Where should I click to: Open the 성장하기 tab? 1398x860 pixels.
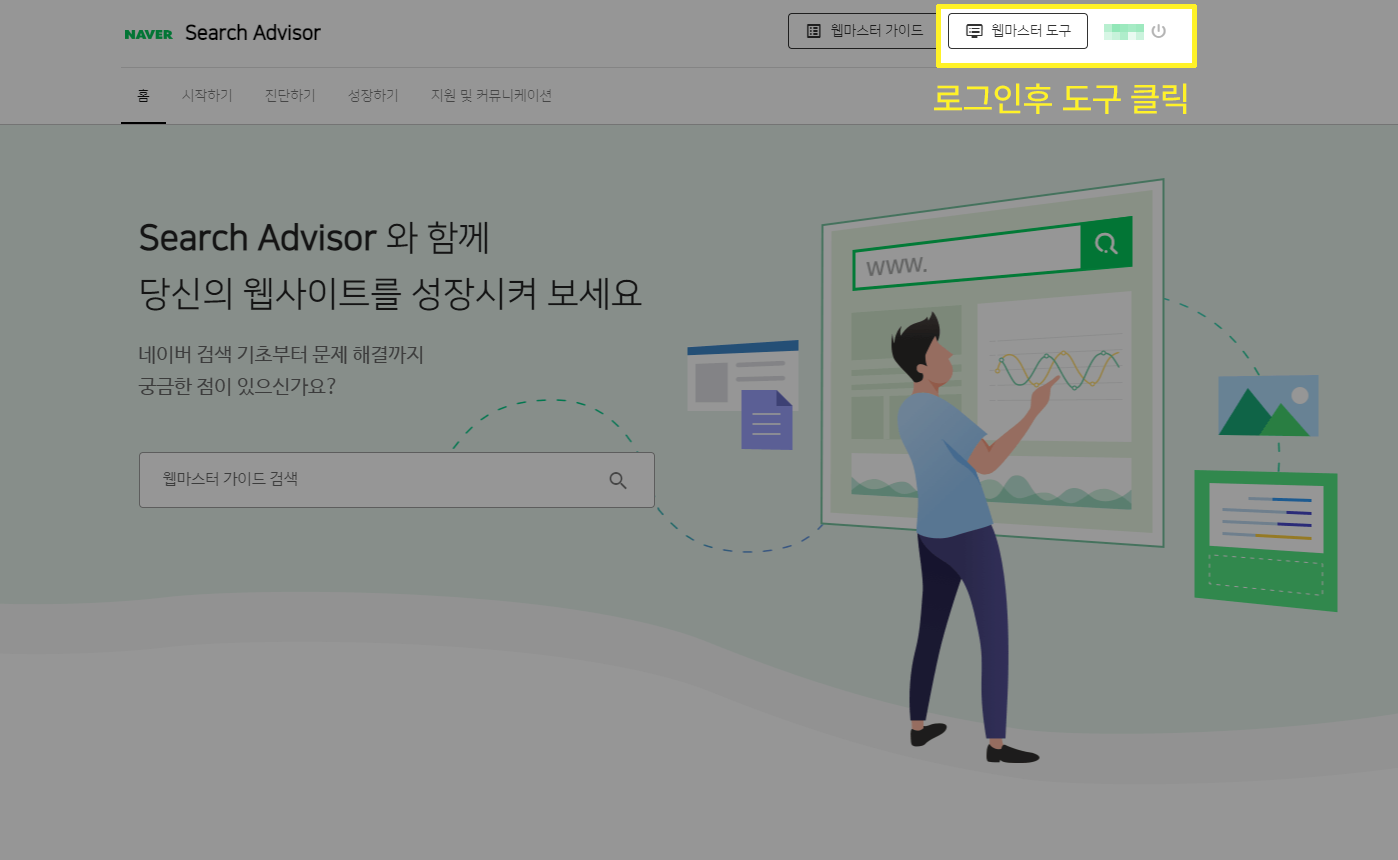click(x=373, y=96)
